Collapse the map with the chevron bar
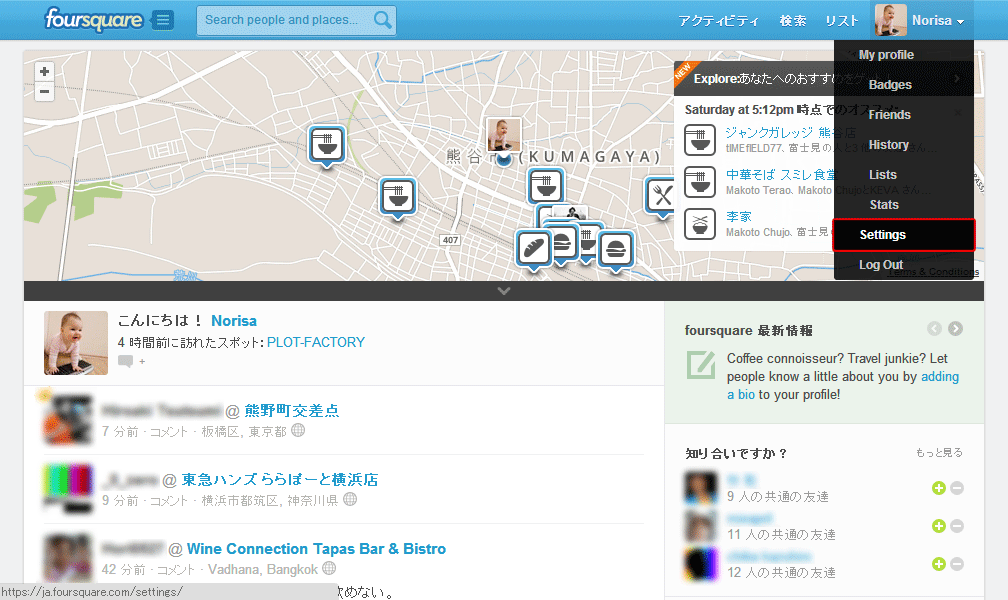1008x600 pixels. click(503, 291)
